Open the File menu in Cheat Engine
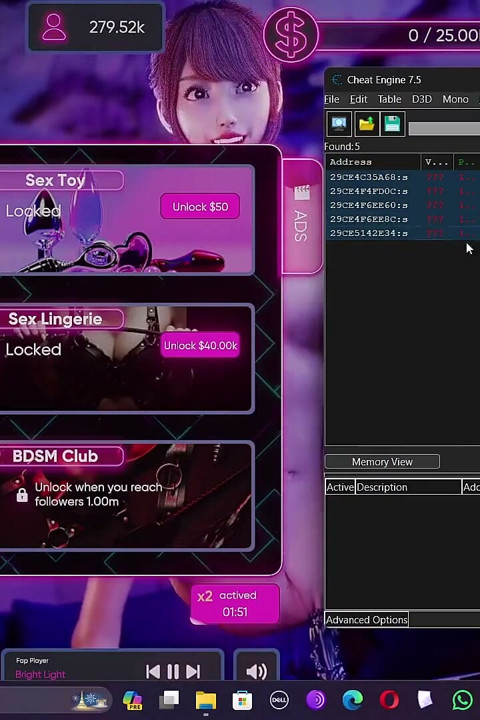 pos(332,99)
